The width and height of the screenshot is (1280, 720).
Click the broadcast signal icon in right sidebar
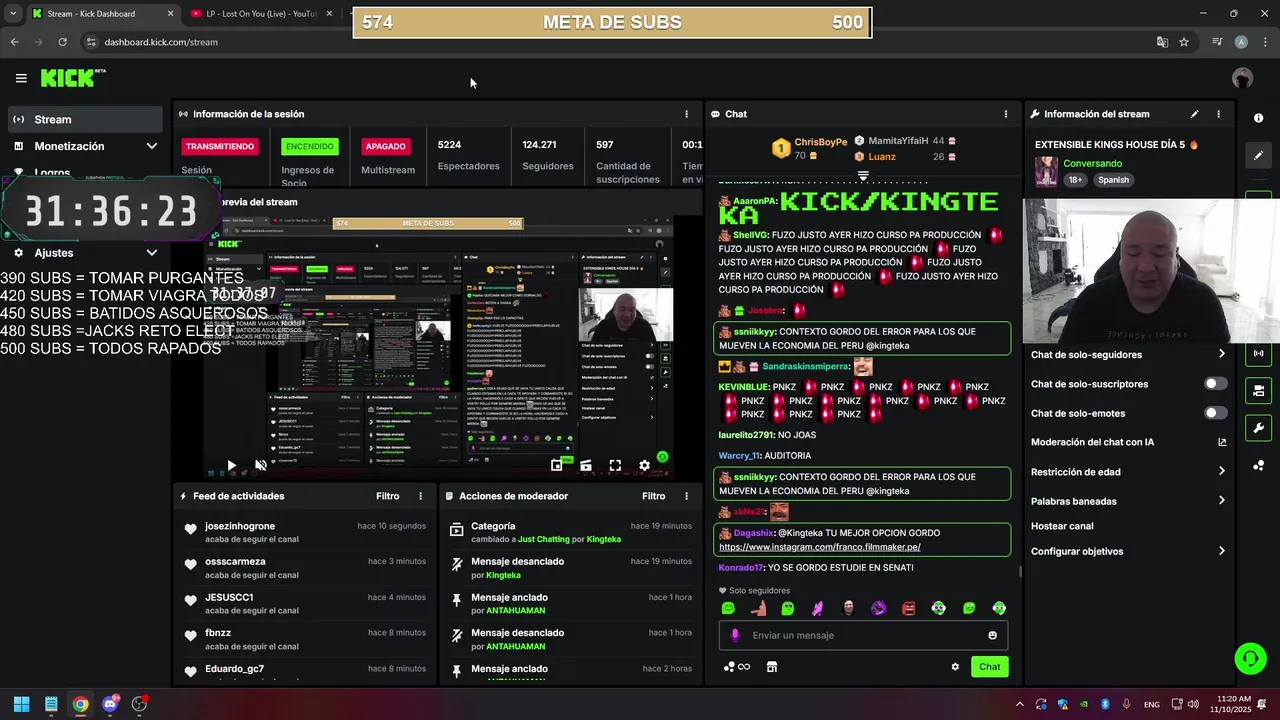click(x=1258, y=353)
